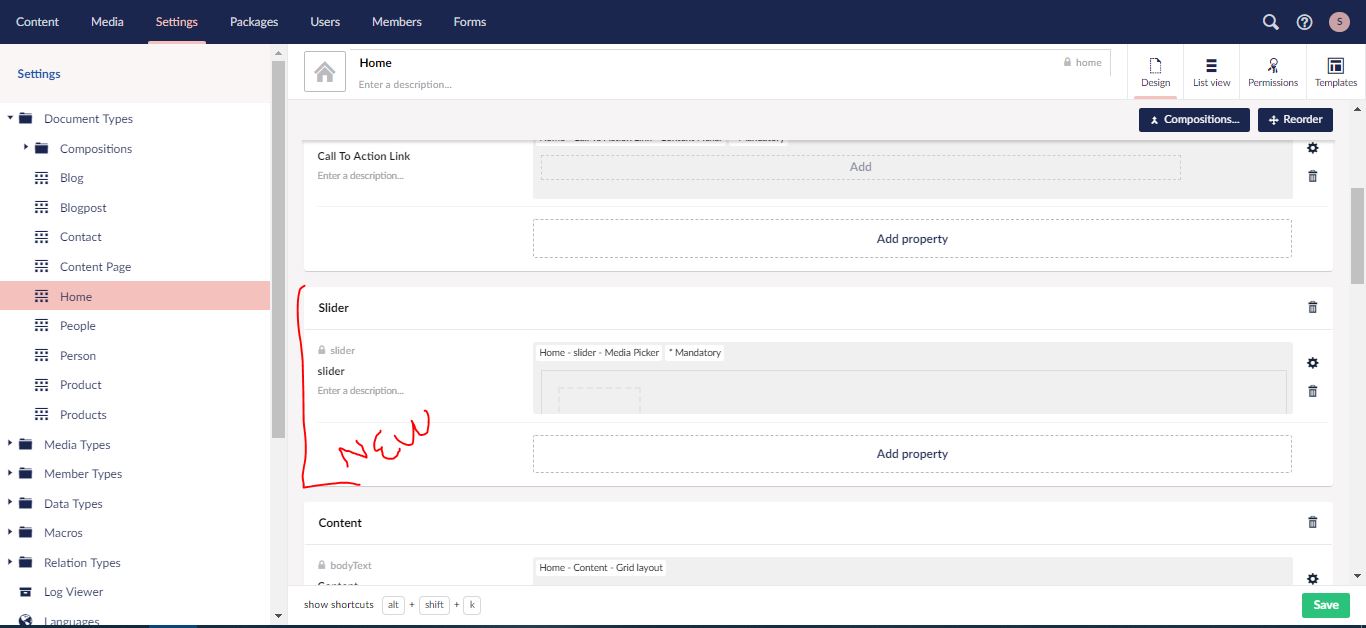1366x628 pixels.
Task: Open the user avatar menu
Action: pyautogui.click(x=1339, y=22)
